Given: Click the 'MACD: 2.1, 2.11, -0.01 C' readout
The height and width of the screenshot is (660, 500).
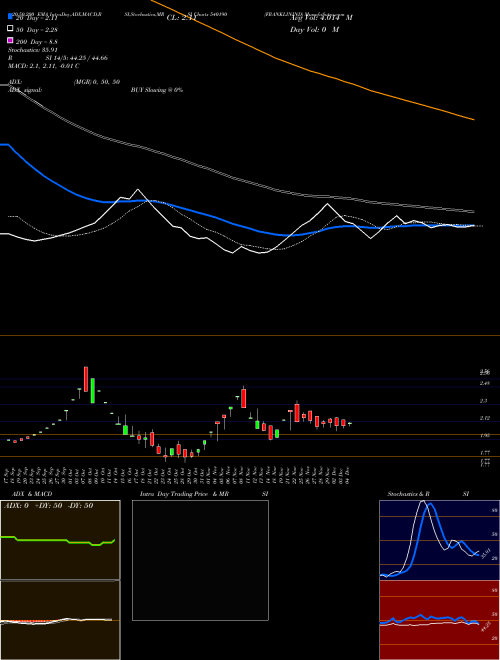Looking at the screenshot, I should click(43, 66).
